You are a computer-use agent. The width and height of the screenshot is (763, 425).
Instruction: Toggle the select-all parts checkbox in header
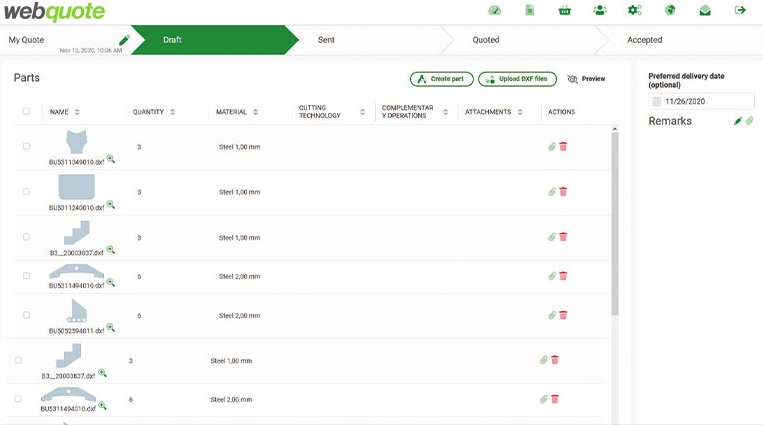tap(27, 112)
